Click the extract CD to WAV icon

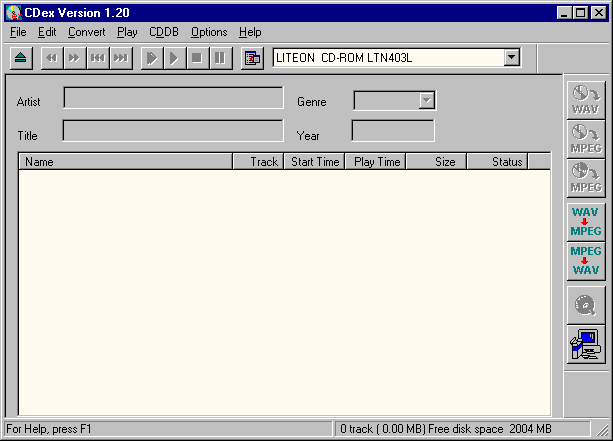(585, 99)
